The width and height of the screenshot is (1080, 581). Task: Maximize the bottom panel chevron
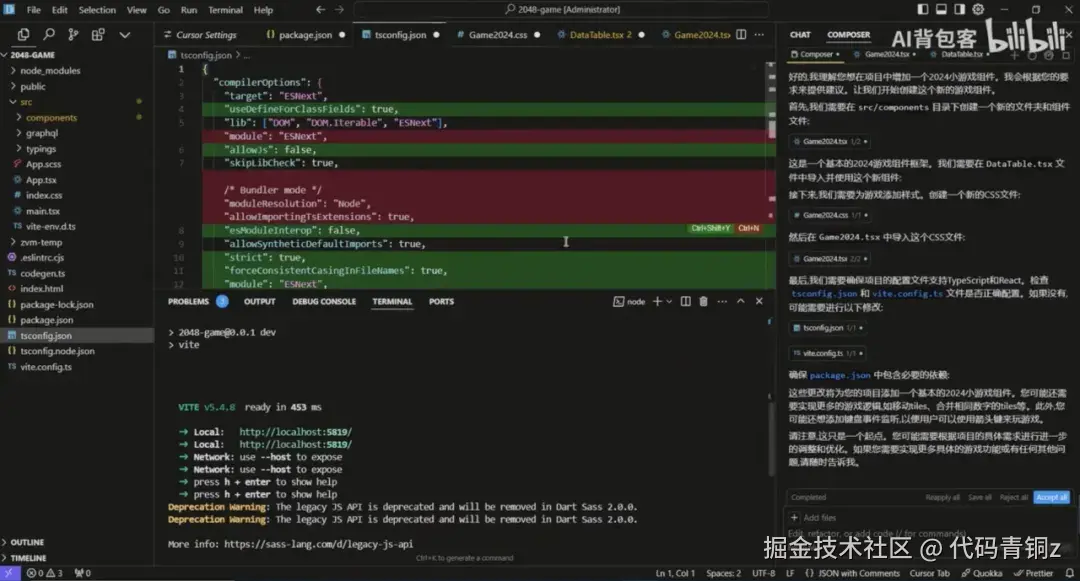pyautogui.click(x=740, y=302)
